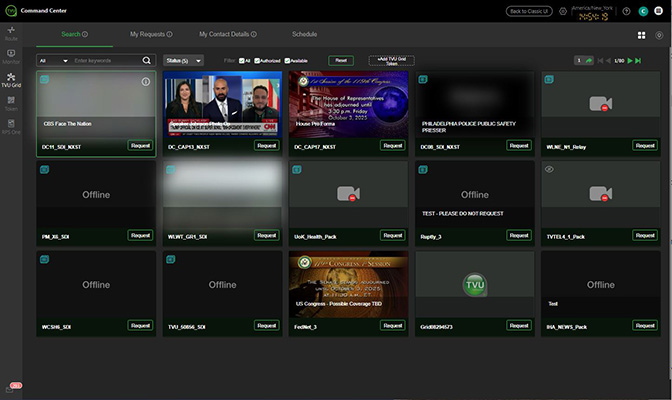Switch to the grid view layout icon
Viewport: 672px width, 400px height.
(x=641, y=35)
